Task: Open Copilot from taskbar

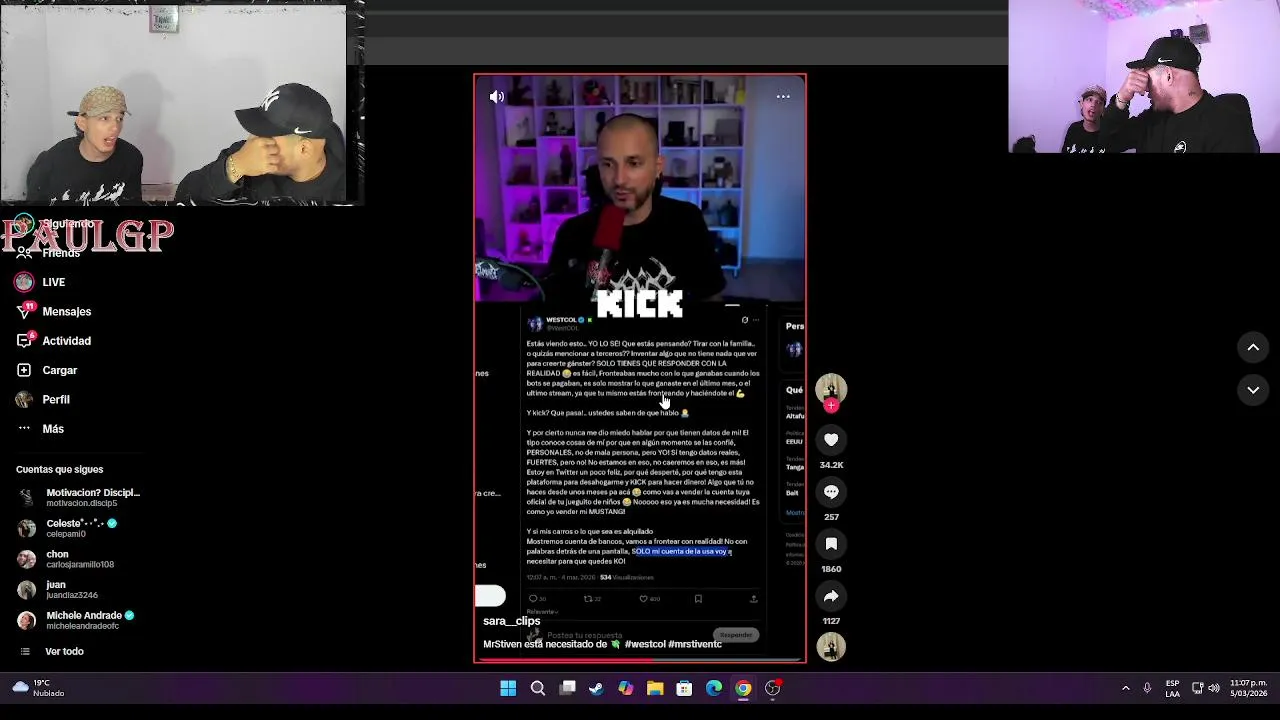Action: tap(626, 688)
